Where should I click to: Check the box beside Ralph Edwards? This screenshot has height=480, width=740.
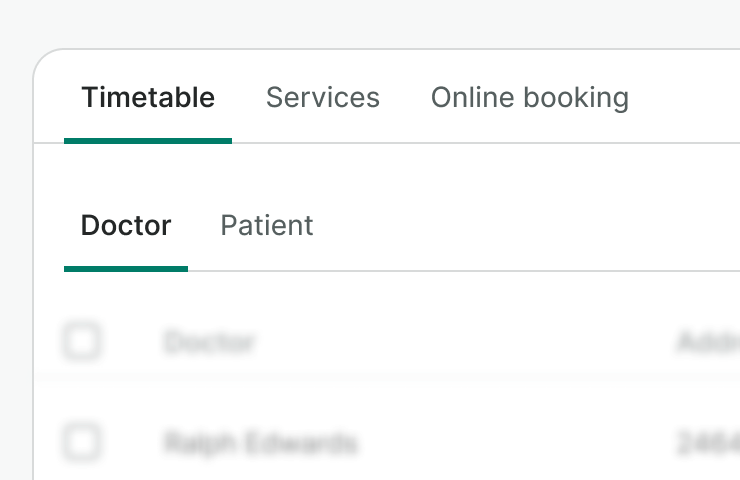[x=81, y=441]
